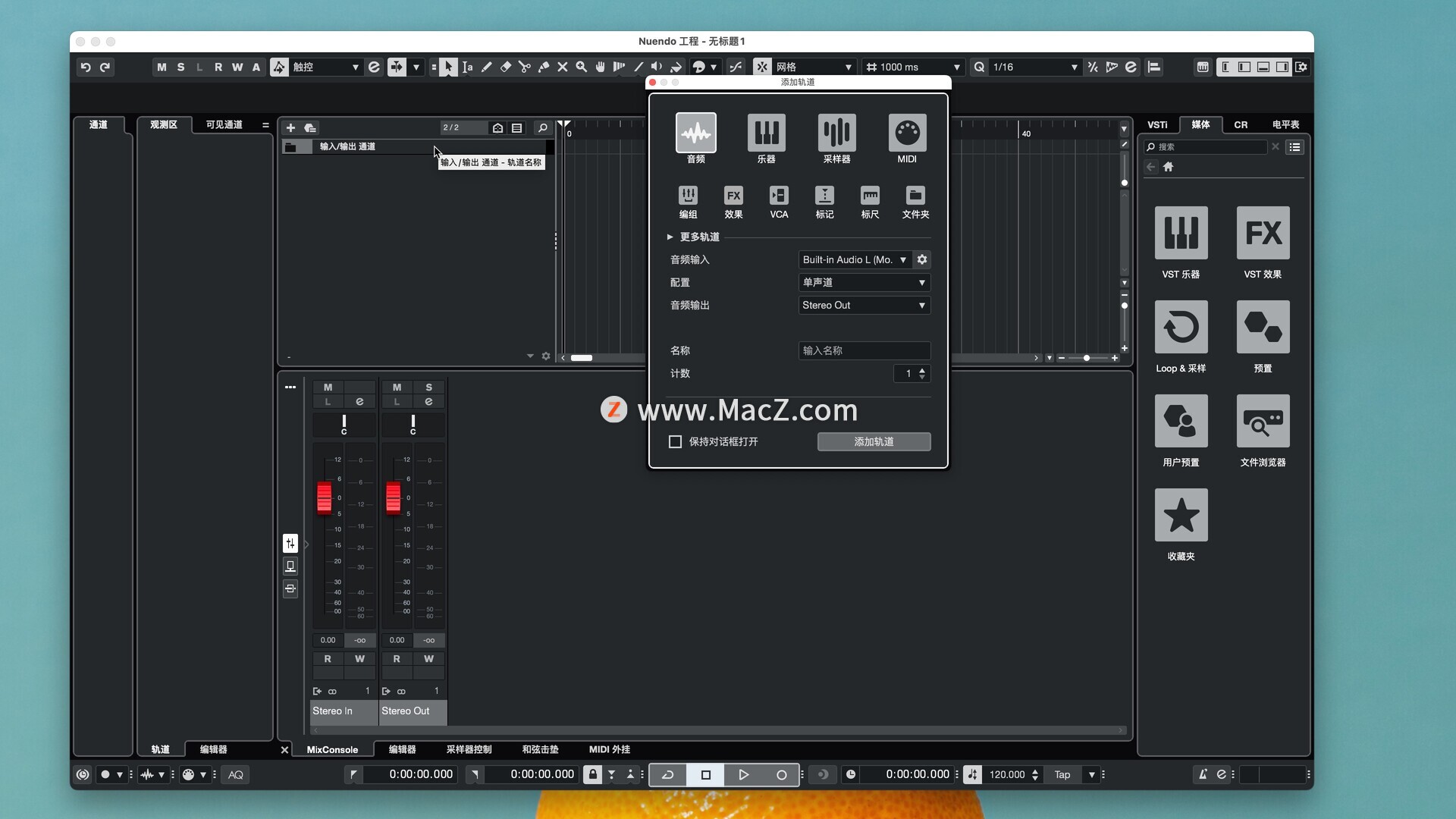This screenshot has width=1456, height=819.
Task: Open Loop & 采样 media tile
Action: (x=1181, y=327)
